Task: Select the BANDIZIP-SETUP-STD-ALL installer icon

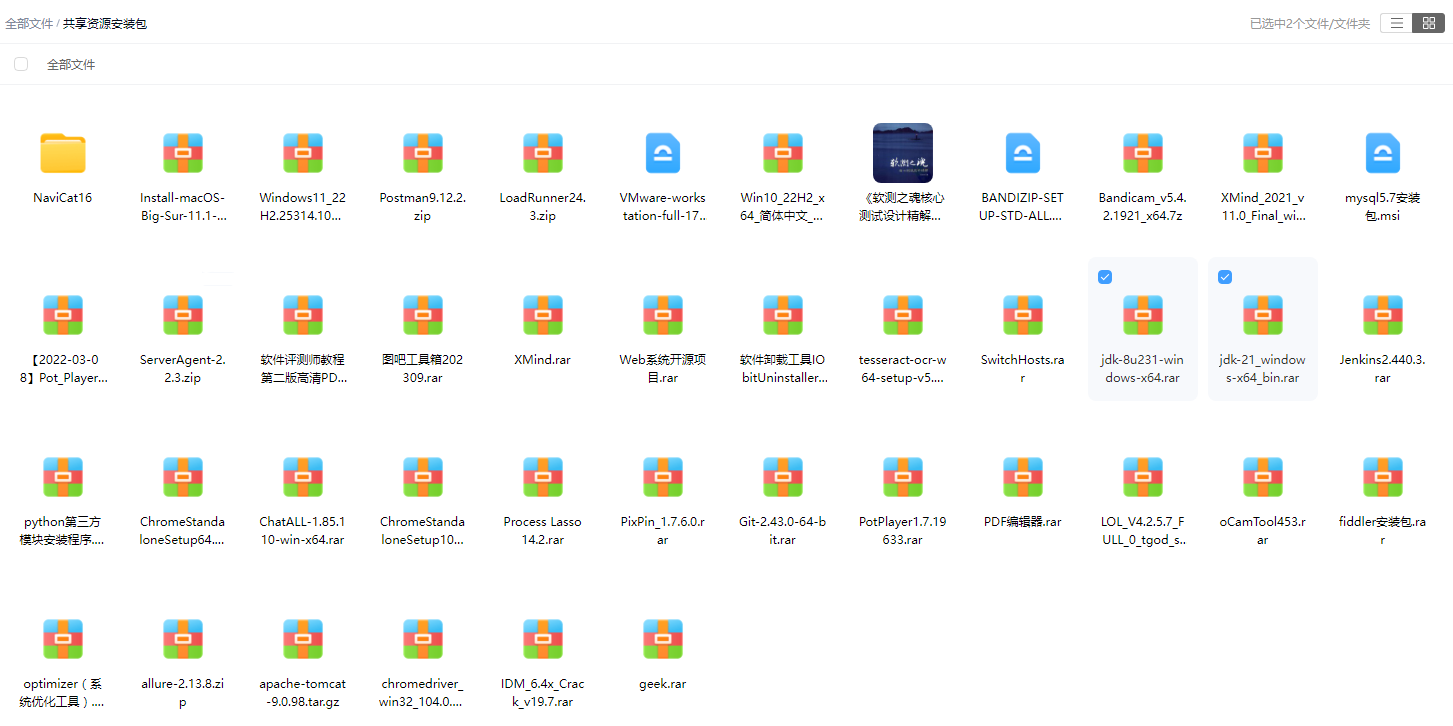Action: [x=1022, y=153]
